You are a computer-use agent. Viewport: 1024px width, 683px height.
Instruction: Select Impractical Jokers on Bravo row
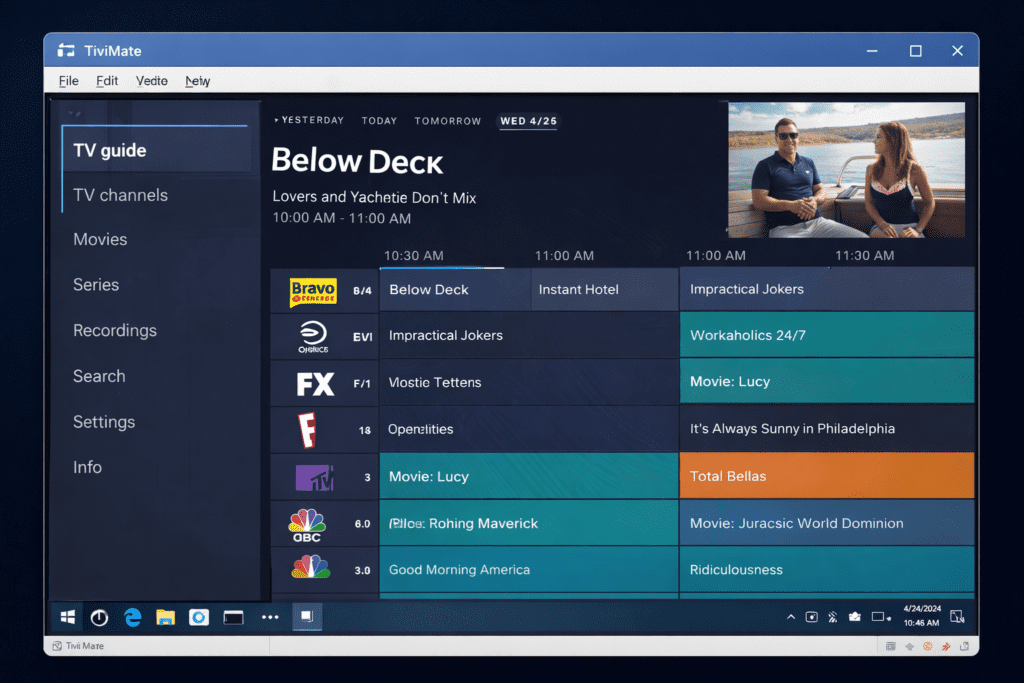(827, 289)
